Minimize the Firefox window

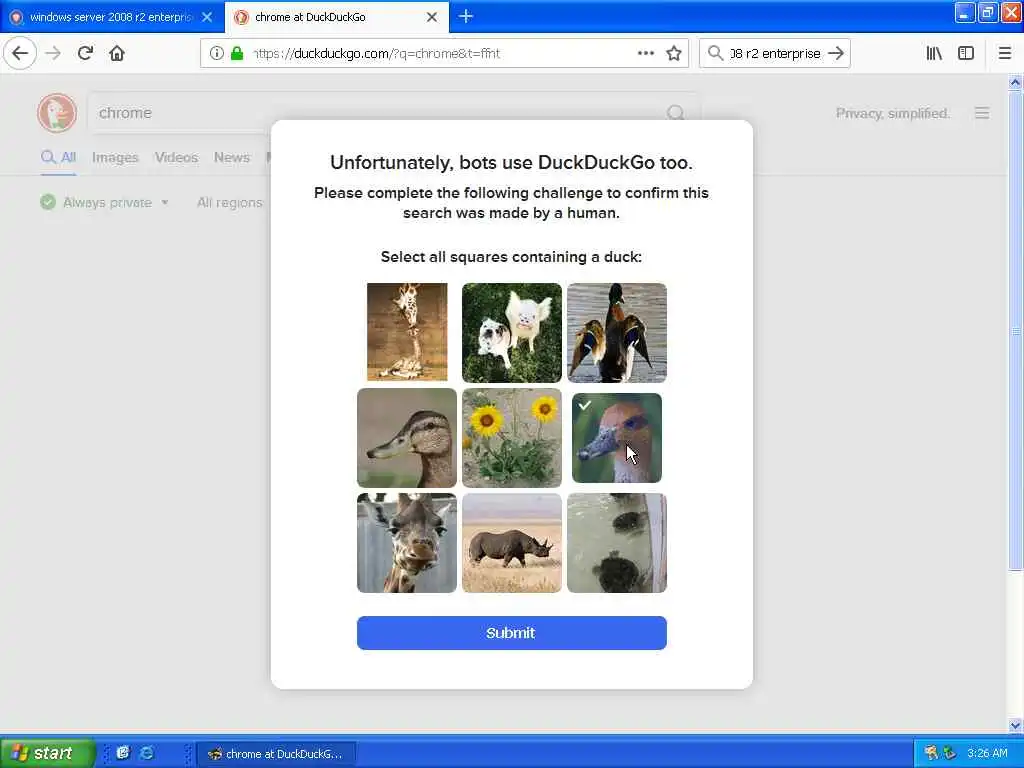pyautogui.click(x=965, y=12)
